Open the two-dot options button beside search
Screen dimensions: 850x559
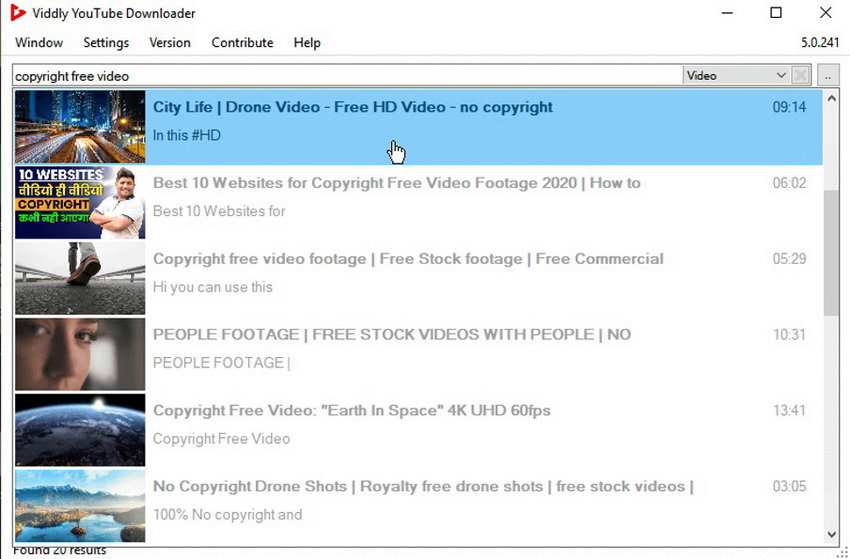pyautogui.click(x=828, y=75)
